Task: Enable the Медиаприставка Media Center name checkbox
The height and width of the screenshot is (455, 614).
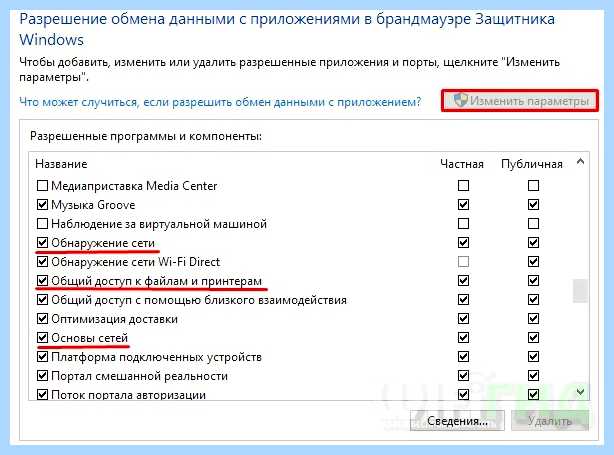Action: (x=42, y=185)
